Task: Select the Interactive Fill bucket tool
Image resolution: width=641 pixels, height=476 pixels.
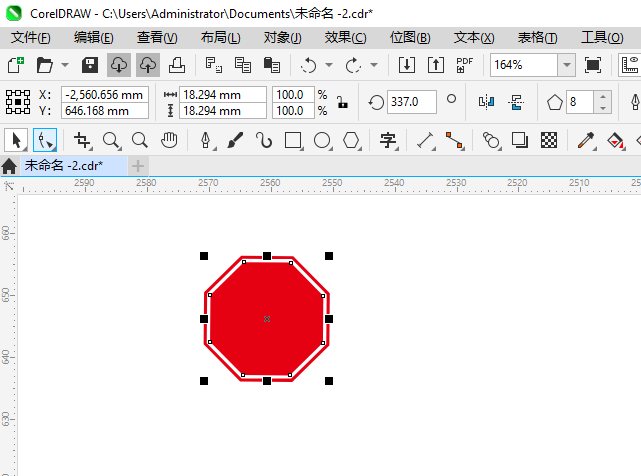Action: click(x=615, y=140)
